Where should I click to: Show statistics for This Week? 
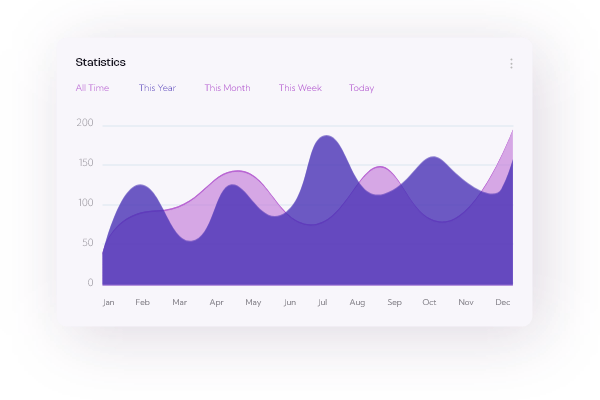[x=300, y=88]
